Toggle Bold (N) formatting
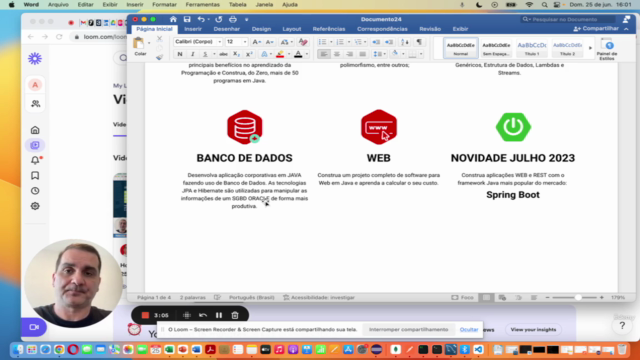Image resolution: width=640 pixels, height=360 pixels. pos(180,54)
